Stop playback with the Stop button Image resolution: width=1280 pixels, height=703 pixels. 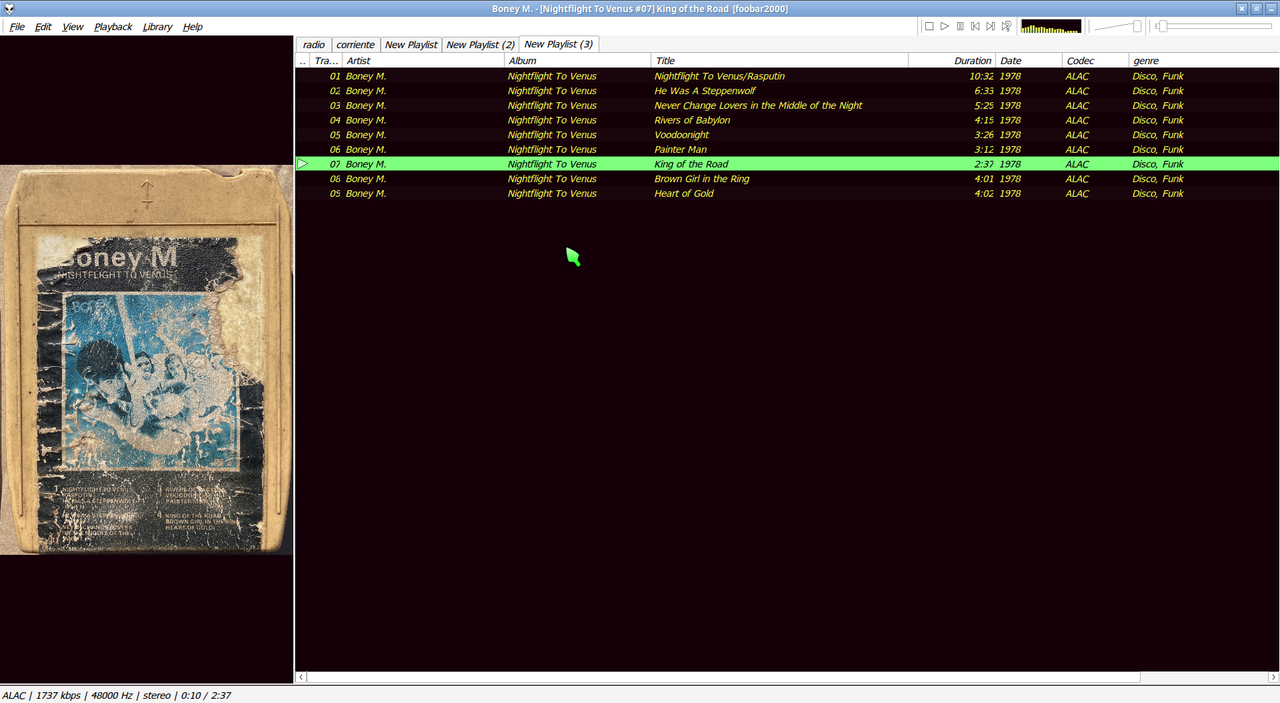tap(929, 26)
